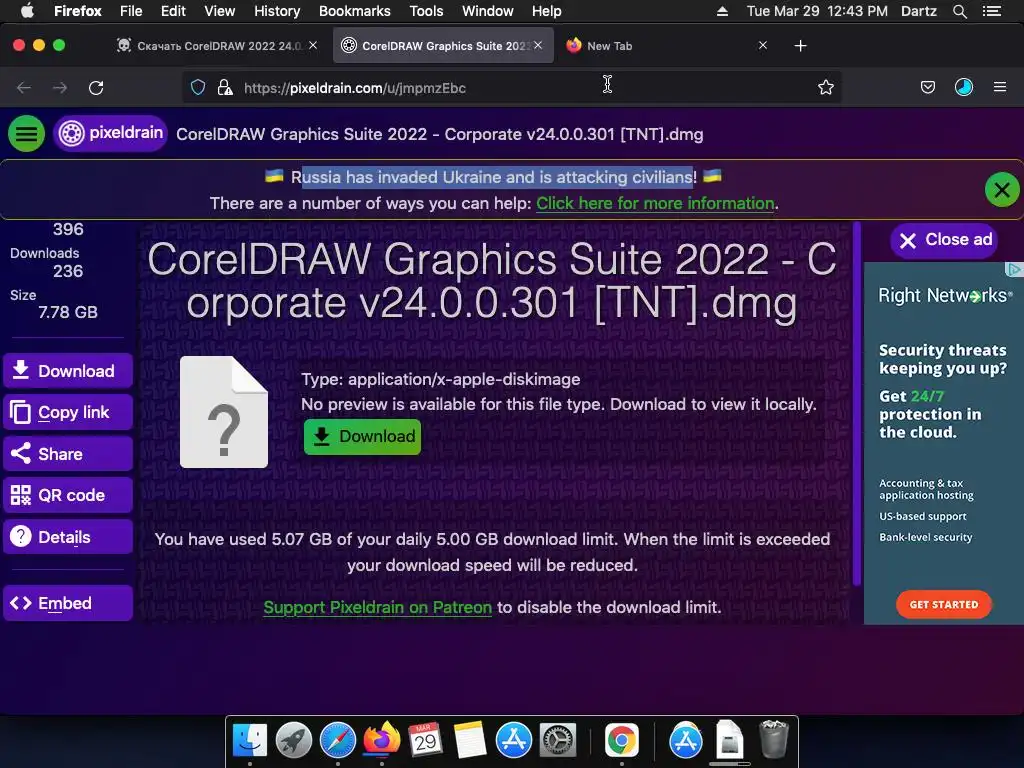The image size is (1024, 768).
Task: Click the green Download button
Action: click(362, 436)
